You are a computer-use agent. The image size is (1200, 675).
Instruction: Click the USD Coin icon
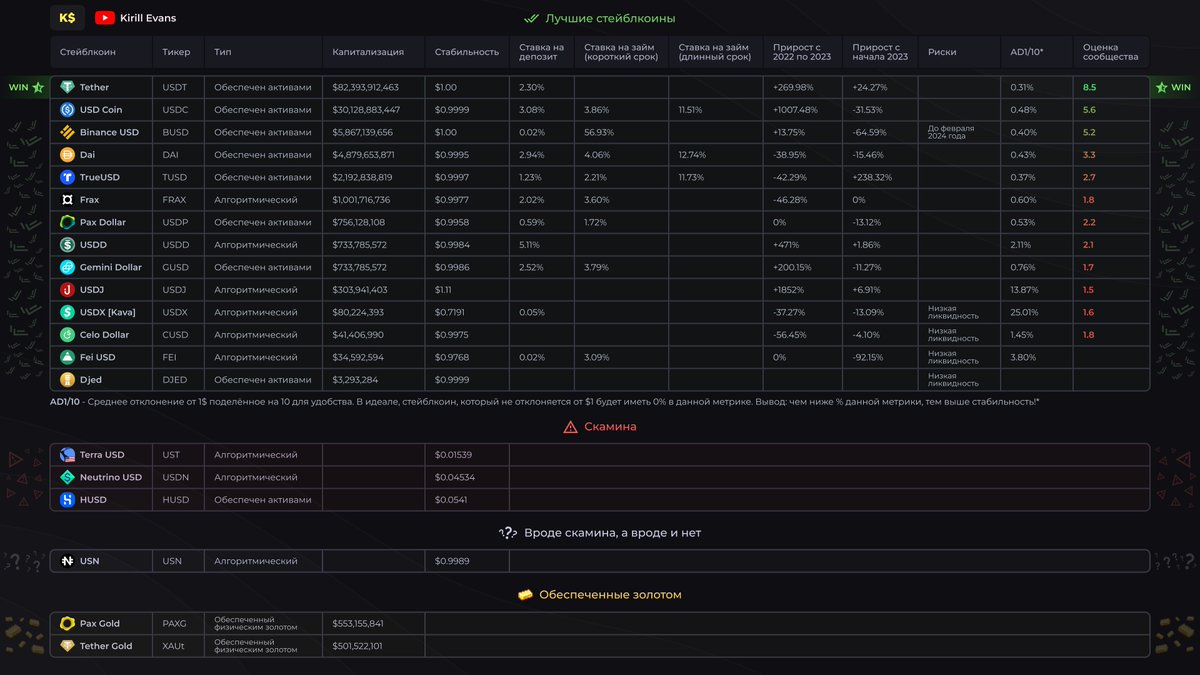[68, 110]
